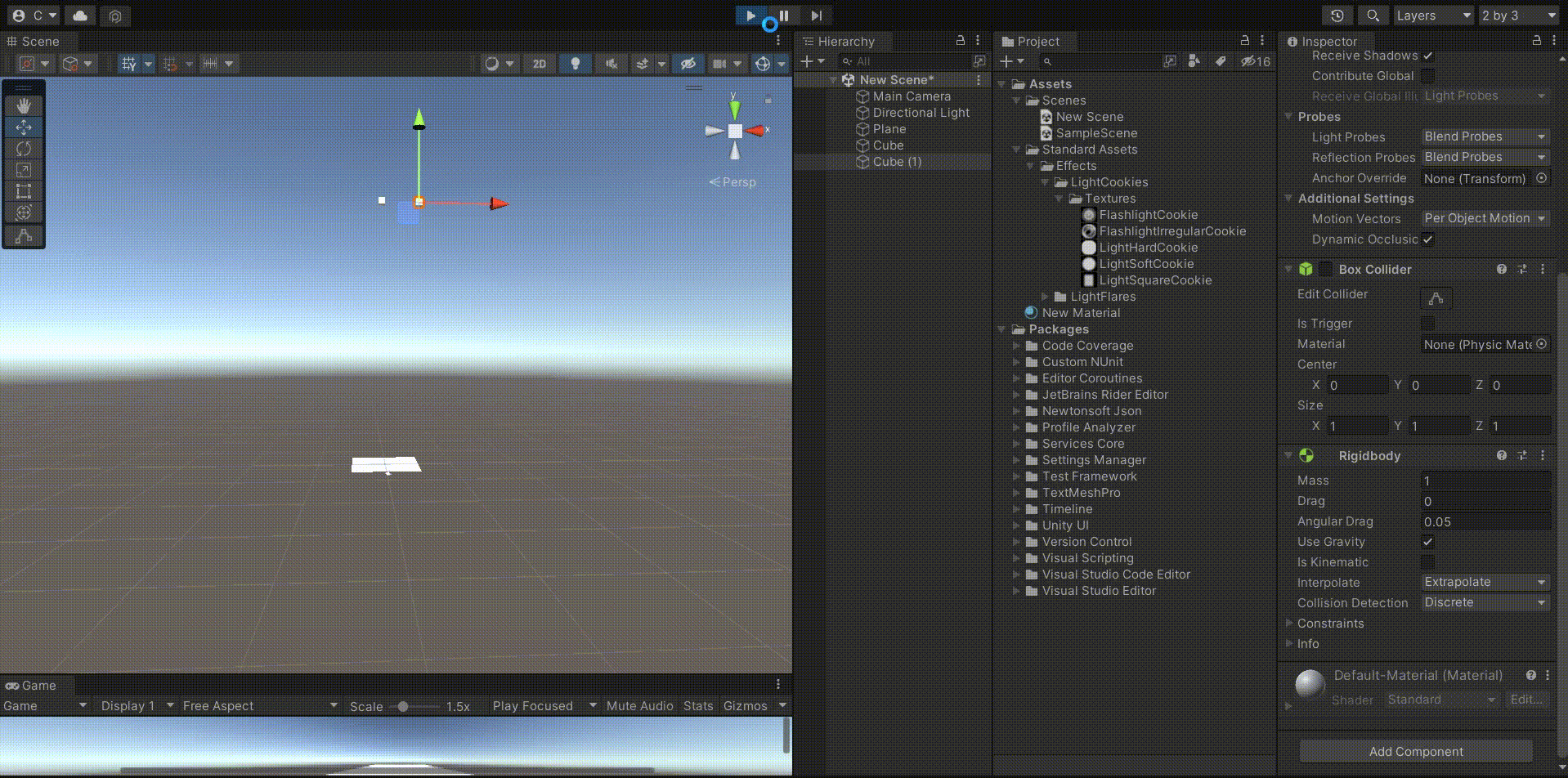Click the Add Component button
Image resolution: width=1568 pixels, height=778 pixels.
pos(1415,751)
